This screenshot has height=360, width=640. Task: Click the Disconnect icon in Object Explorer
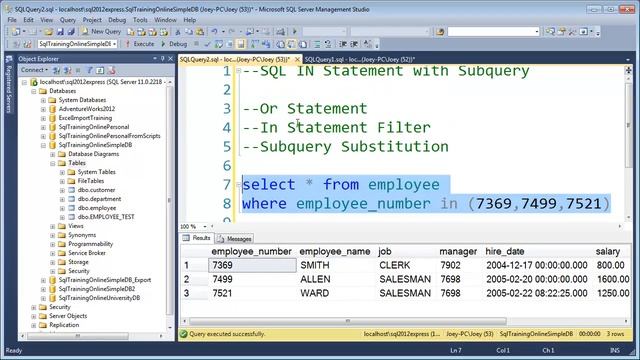[x=67, y=71]
